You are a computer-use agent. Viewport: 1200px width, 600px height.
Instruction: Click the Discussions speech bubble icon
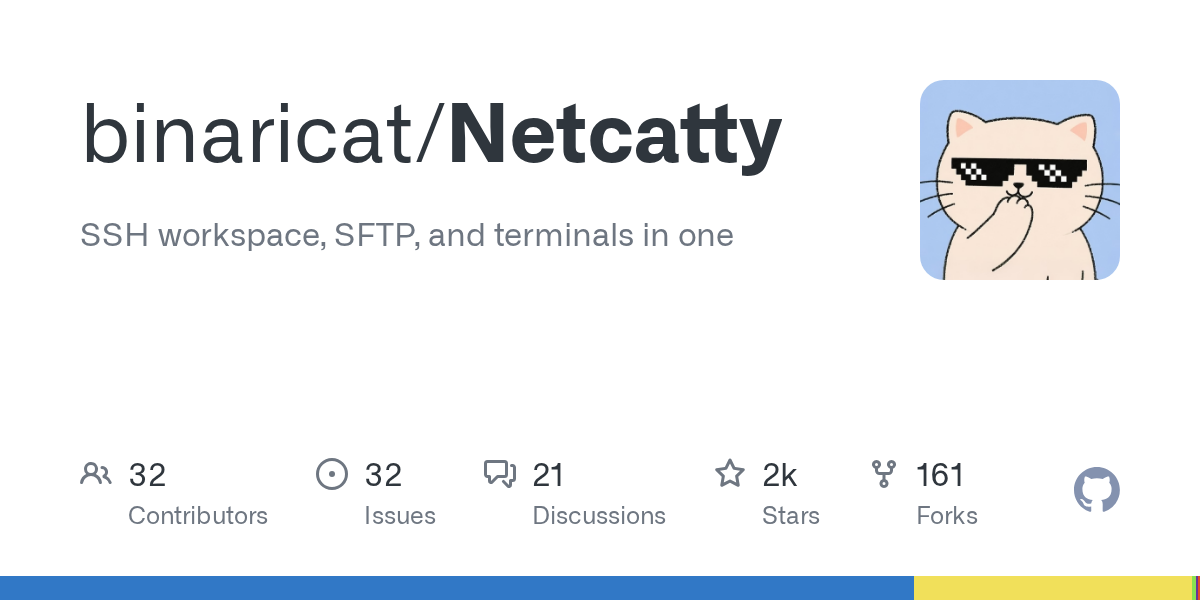[500, 474]
